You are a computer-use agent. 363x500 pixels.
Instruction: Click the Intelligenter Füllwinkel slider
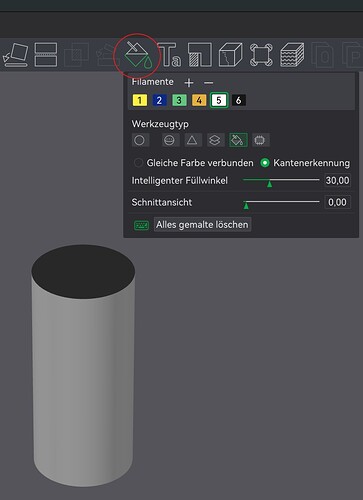coord(281,180)
